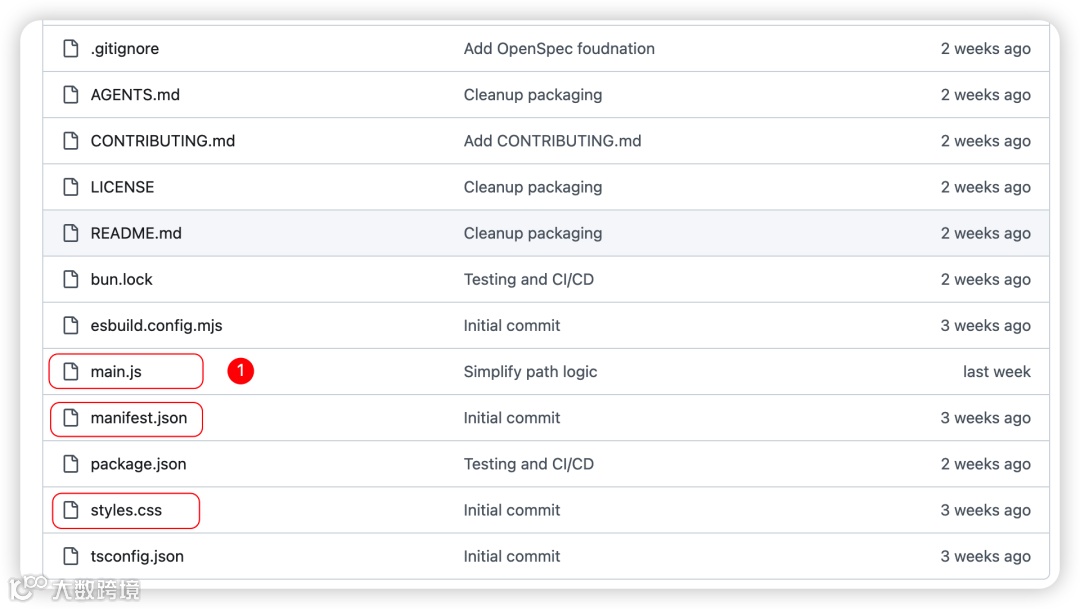The width and height of the screenshot is (1080, 609).
Task: Click the file icon beside AGENTS.md
Action: coord(71,95)
